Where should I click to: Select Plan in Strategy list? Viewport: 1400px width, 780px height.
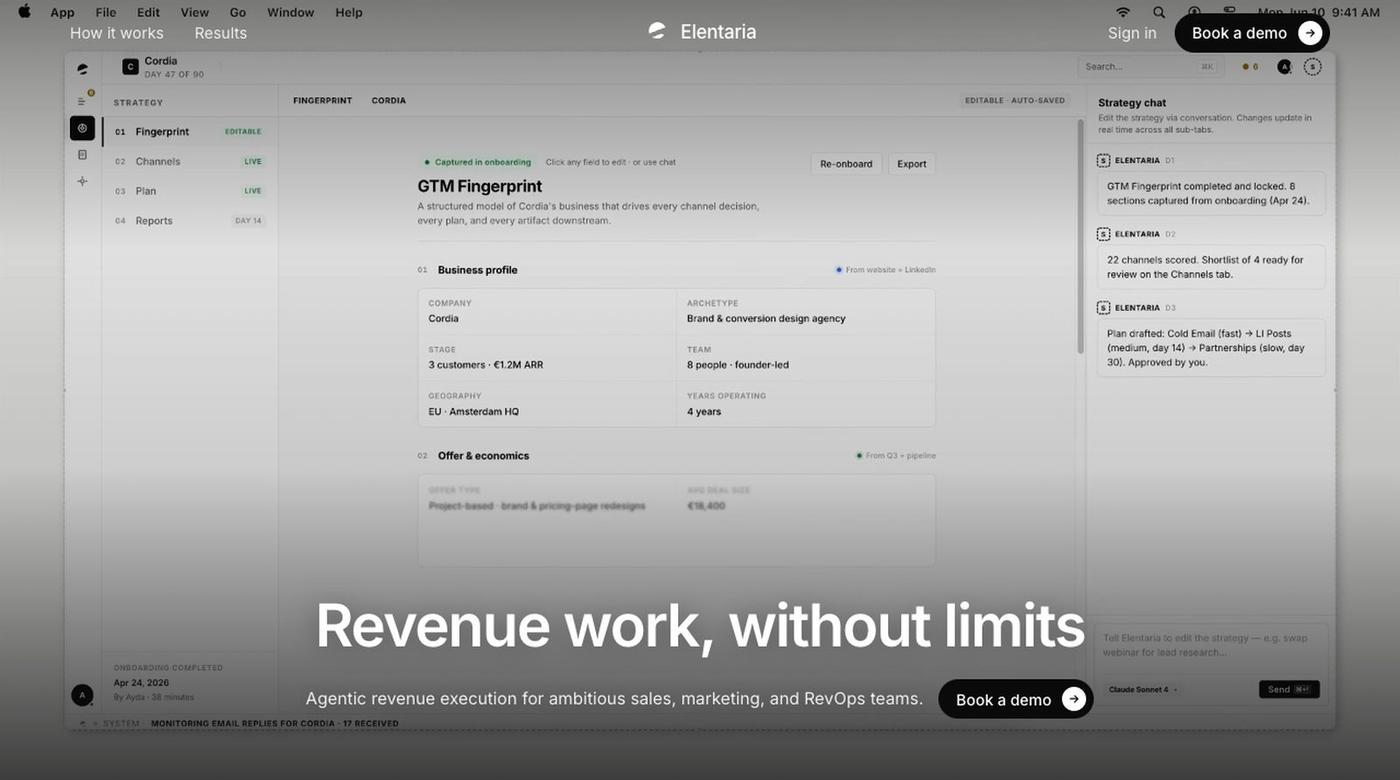click(x=189, y=191)
